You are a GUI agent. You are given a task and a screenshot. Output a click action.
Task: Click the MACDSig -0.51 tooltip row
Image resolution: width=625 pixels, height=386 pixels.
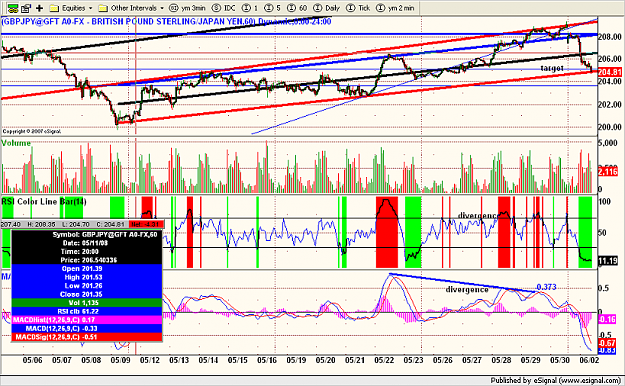tap(87, 337)
